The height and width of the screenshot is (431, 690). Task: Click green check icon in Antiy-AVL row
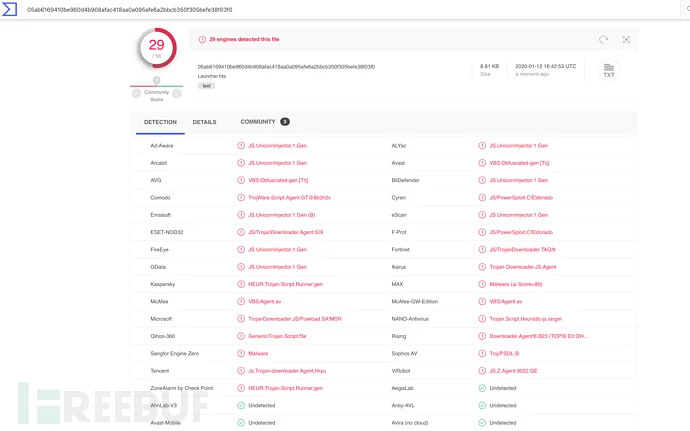[x=482, y=405]
